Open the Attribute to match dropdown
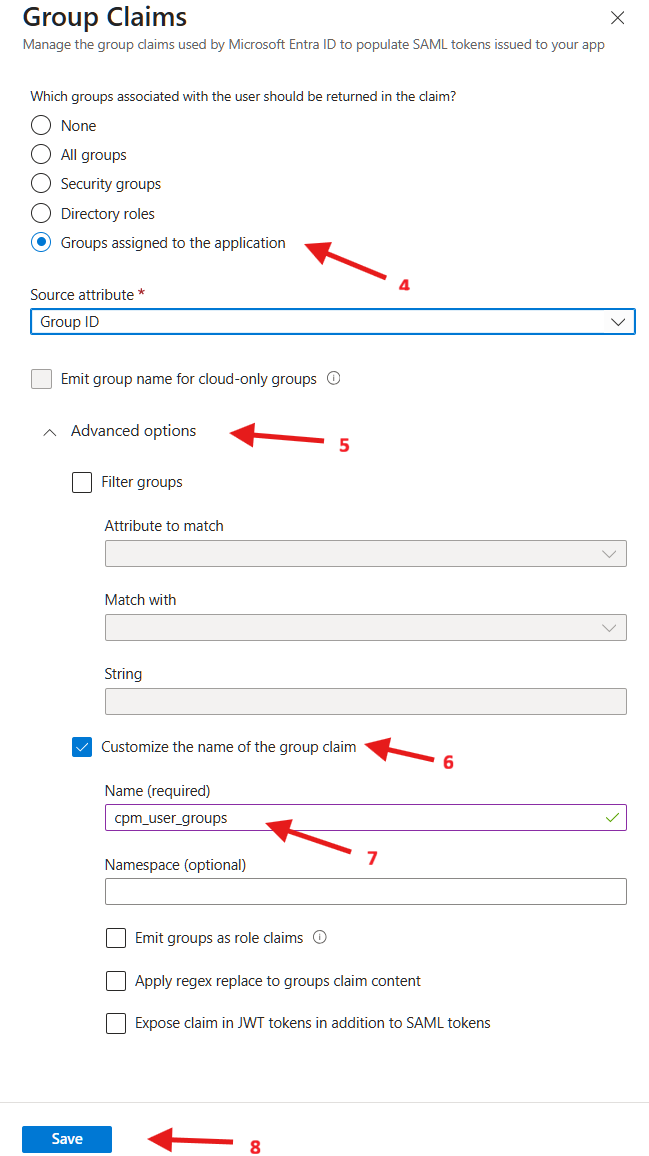The width and height of the screenshot is (649, 1156). click(x=366, y=554)
